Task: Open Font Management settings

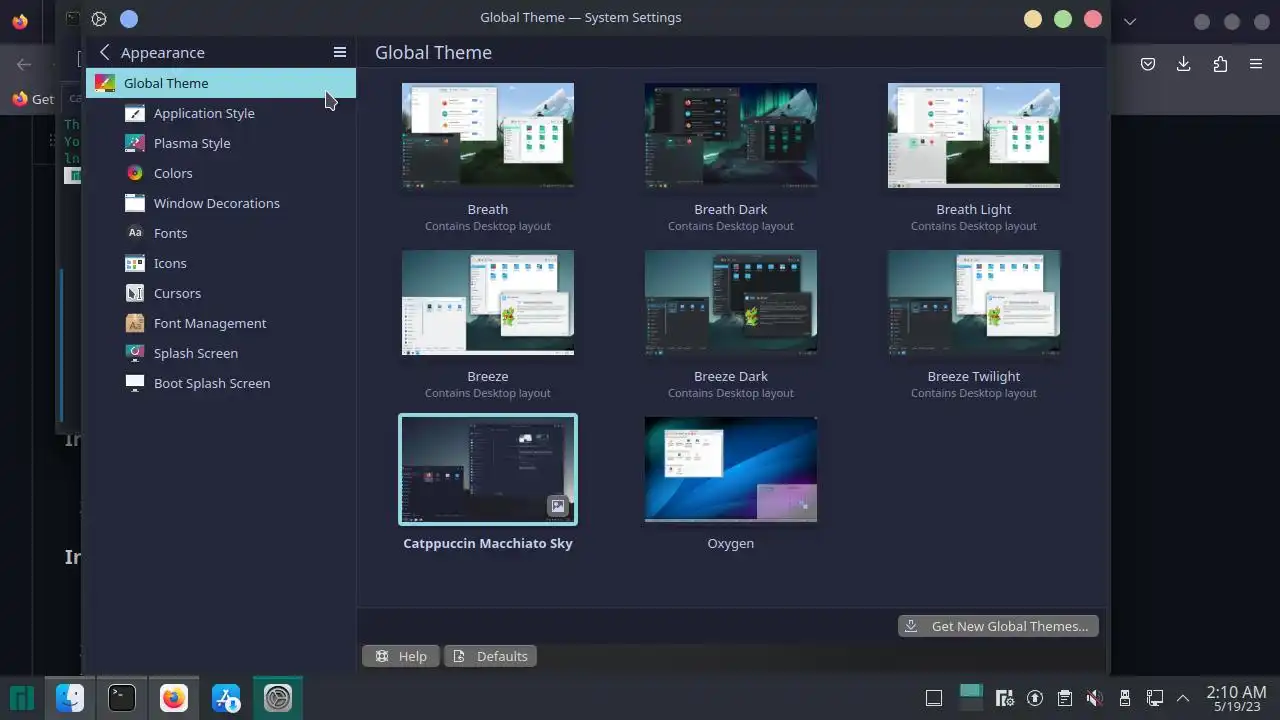Action: pyautogui.click(x=221, y=323)
